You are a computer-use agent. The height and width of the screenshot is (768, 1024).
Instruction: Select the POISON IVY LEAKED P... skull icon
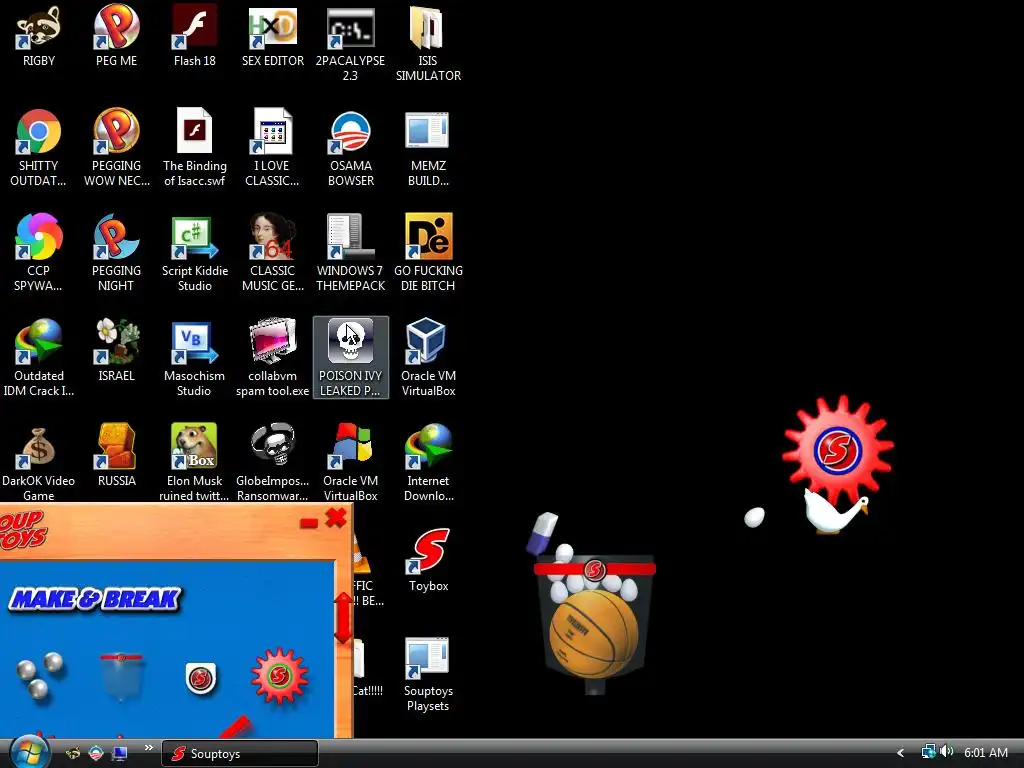pos(351,357)
